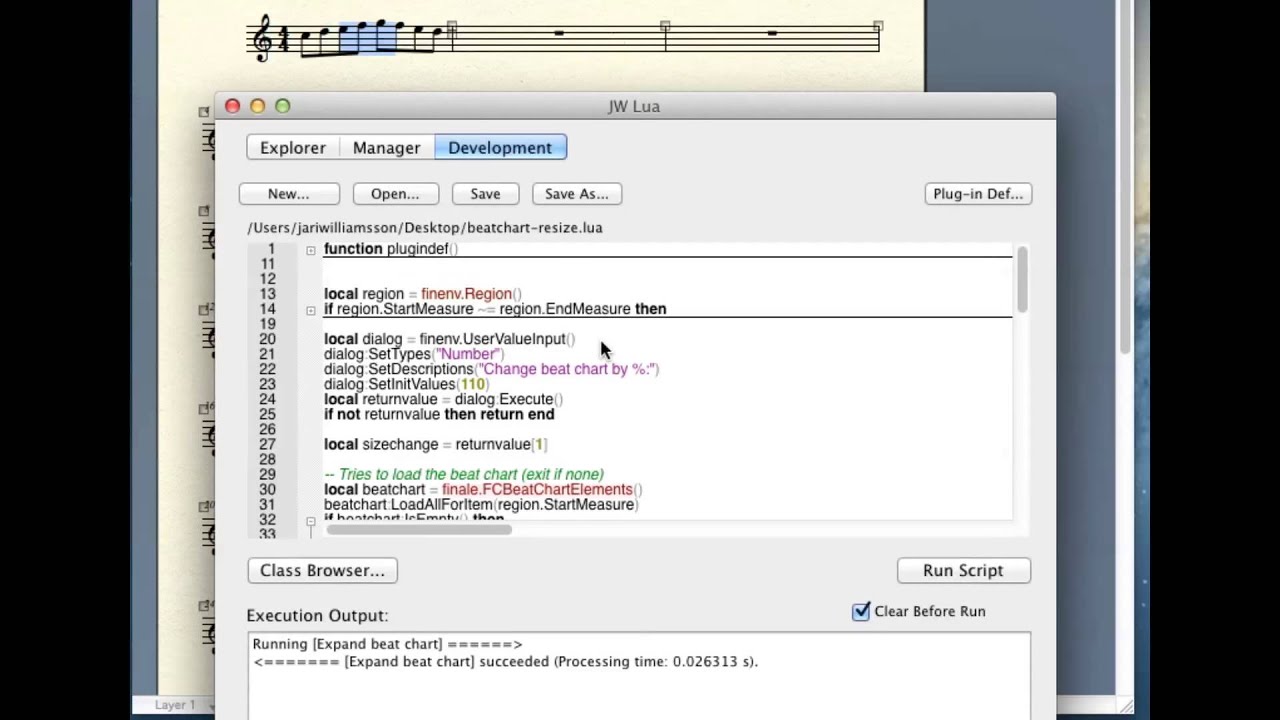1280x720 pixels.
Task: Select Layer 1 in the score window status bar
Action: point(174,705)
